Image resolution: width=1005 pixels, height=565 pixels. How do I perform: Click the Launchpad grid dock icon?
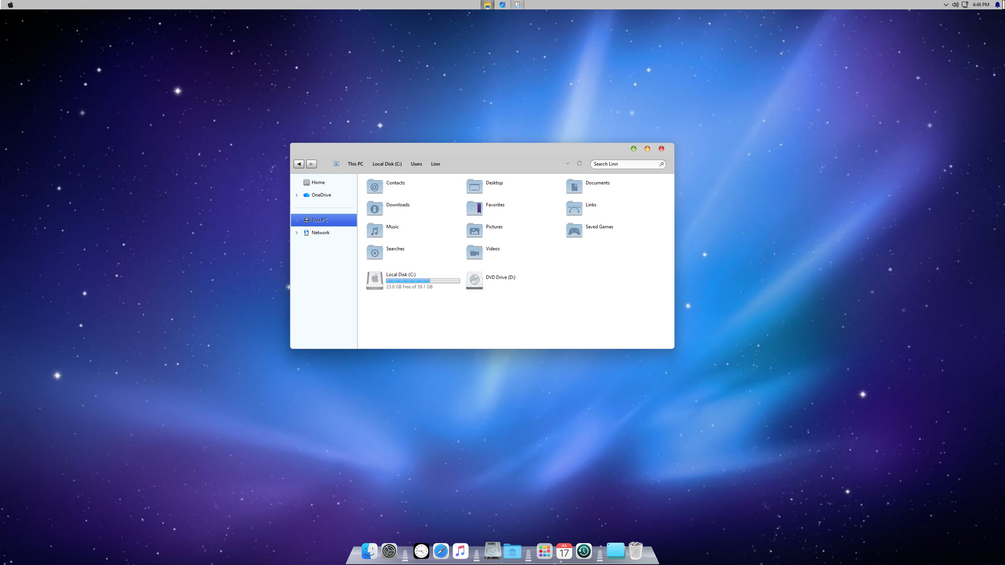(544, 551)
